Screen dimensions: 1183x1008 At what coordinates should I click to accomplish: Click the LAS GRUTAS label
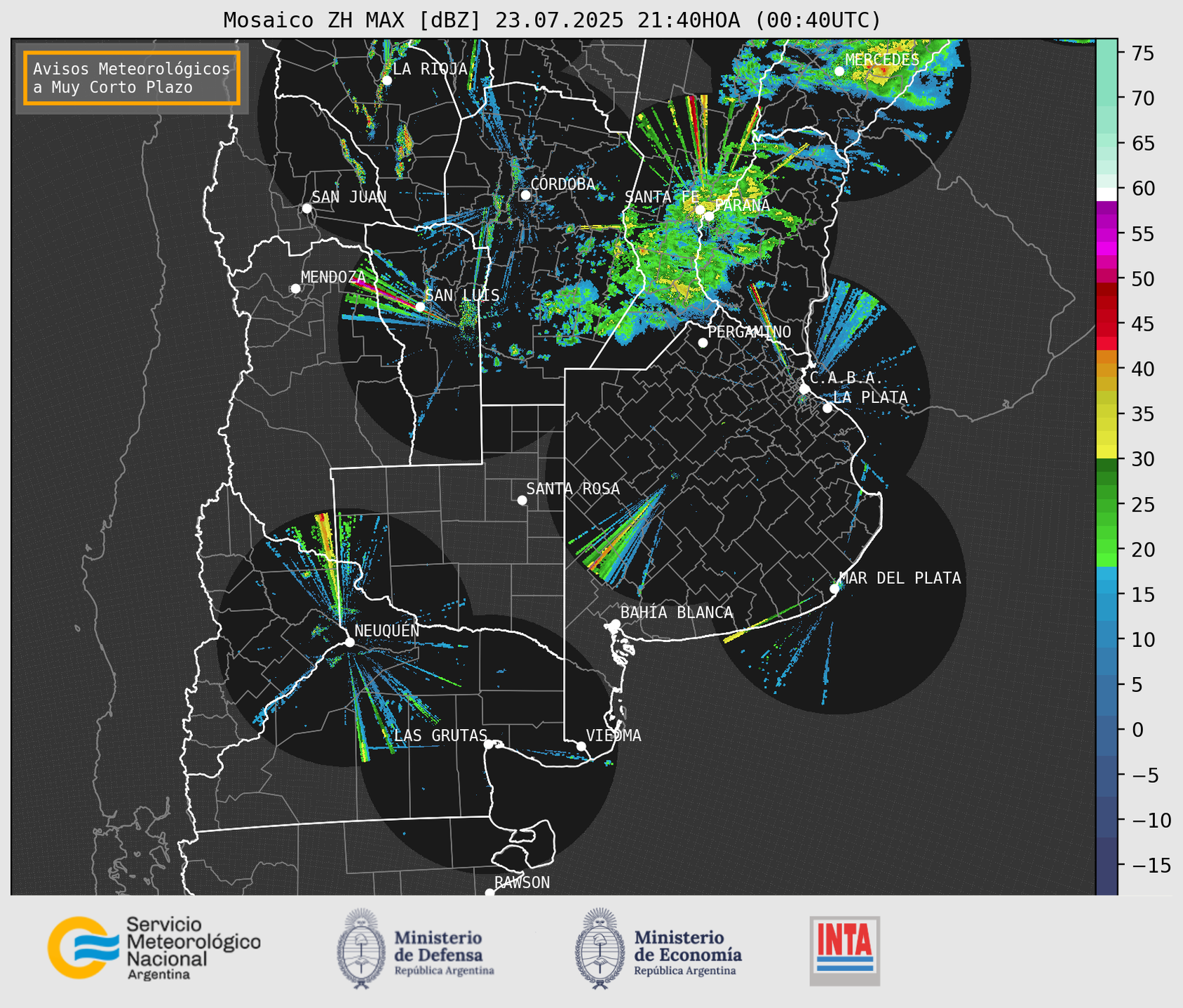(440, 735)
